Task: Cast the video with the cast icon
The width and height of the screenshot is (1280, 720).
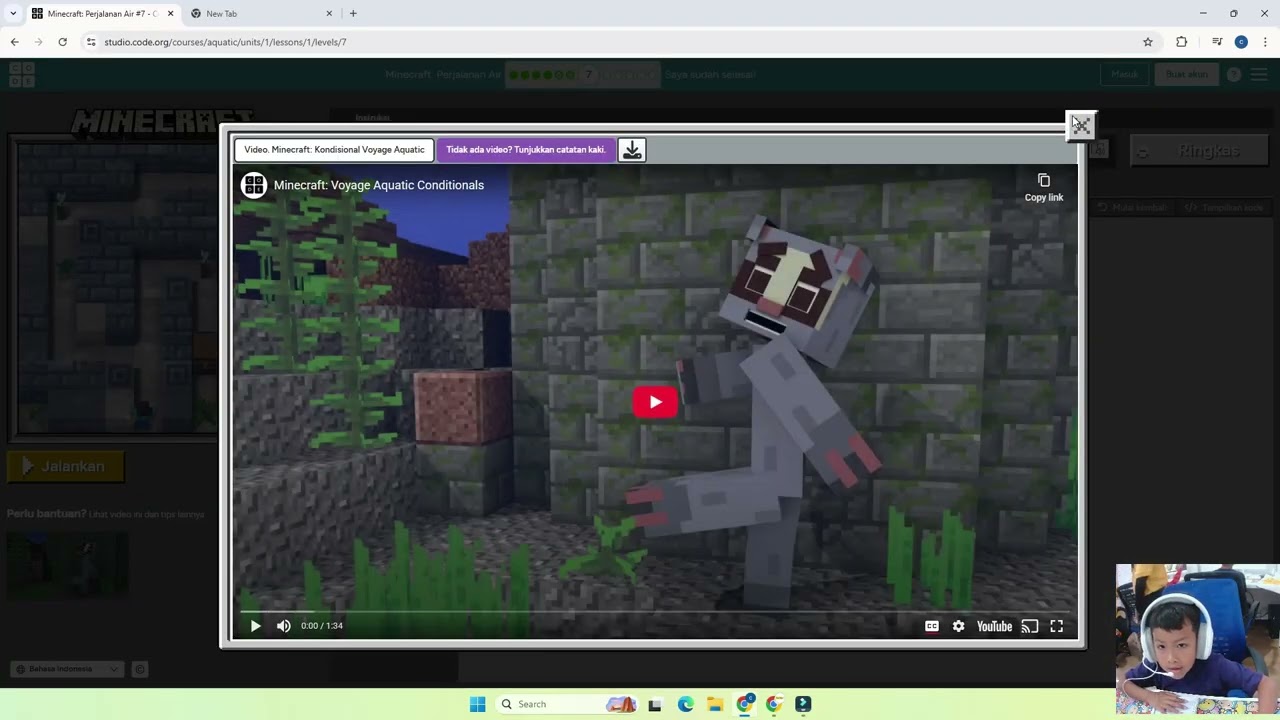Action: click(1030, 626)
